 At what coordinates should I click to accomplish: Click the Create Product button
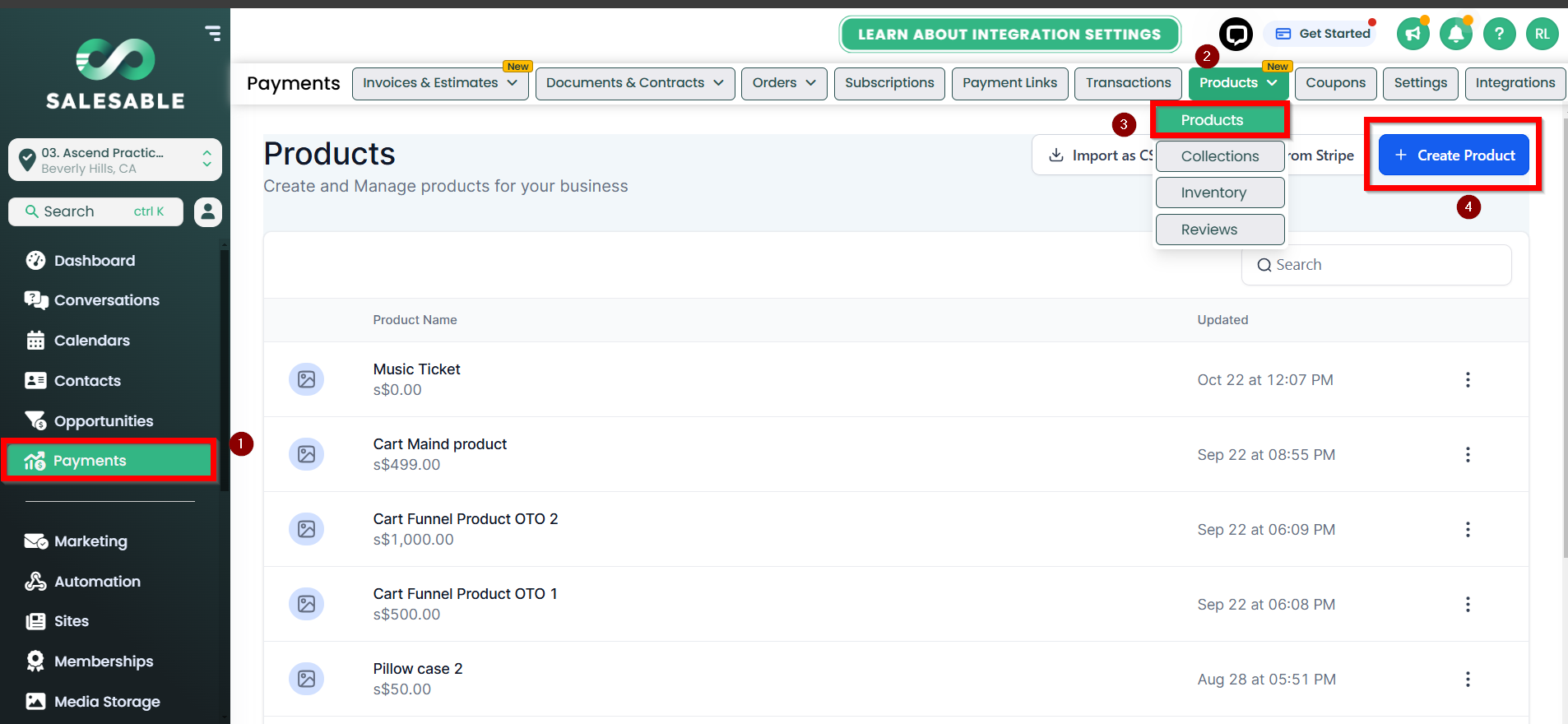pyautogui.click(x=1454, y=155)
